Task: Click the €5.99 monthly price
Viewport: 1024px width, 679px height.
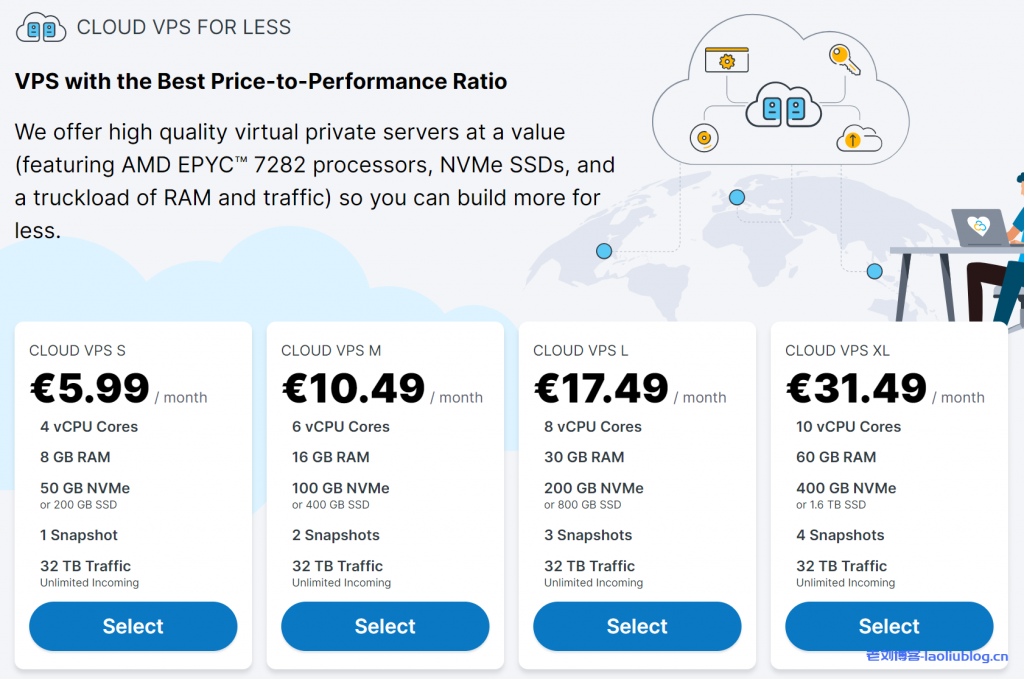Action: point(90,388)
